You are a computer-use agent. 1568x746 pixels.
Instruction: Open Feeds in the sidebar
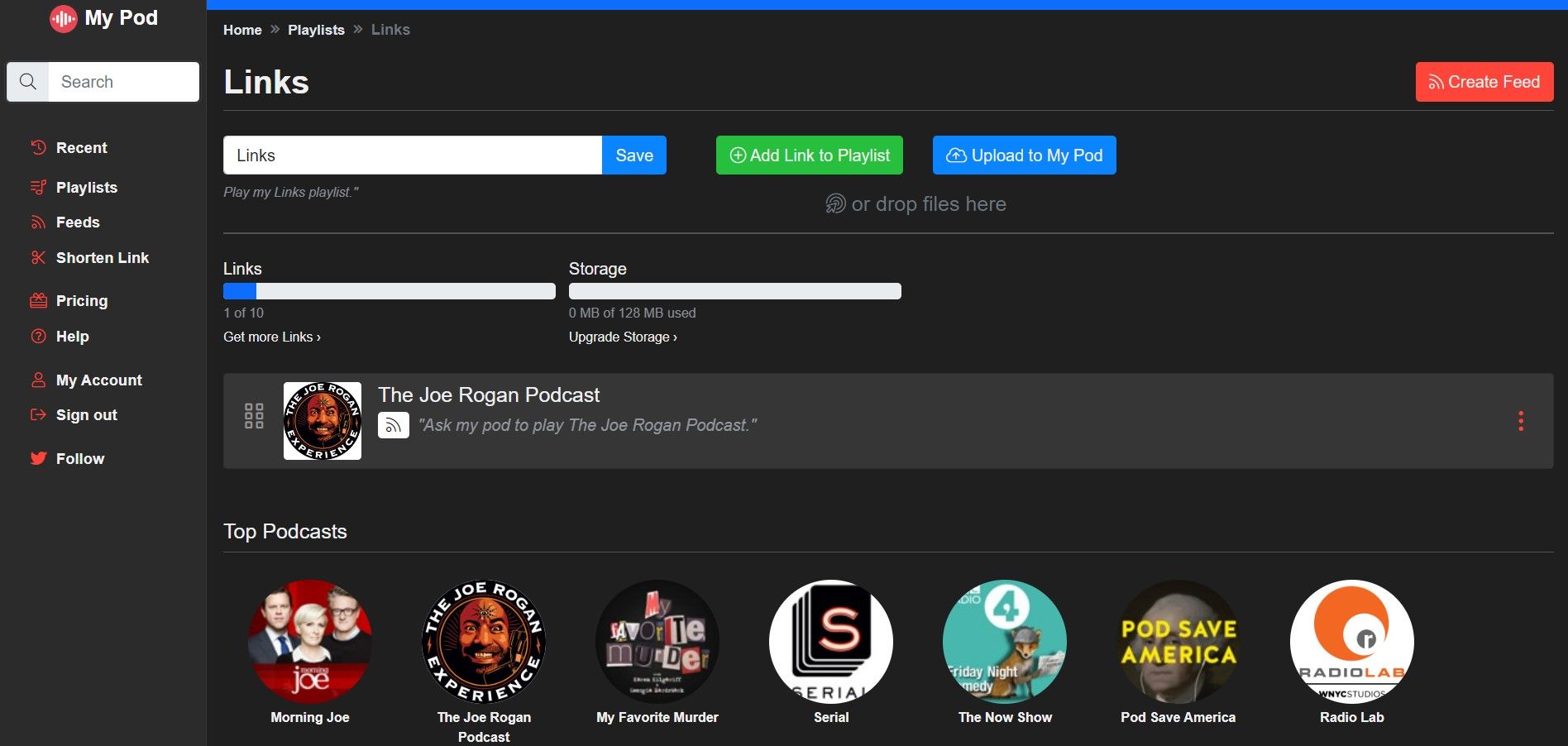pyautogui.click(x=78, y=222)
